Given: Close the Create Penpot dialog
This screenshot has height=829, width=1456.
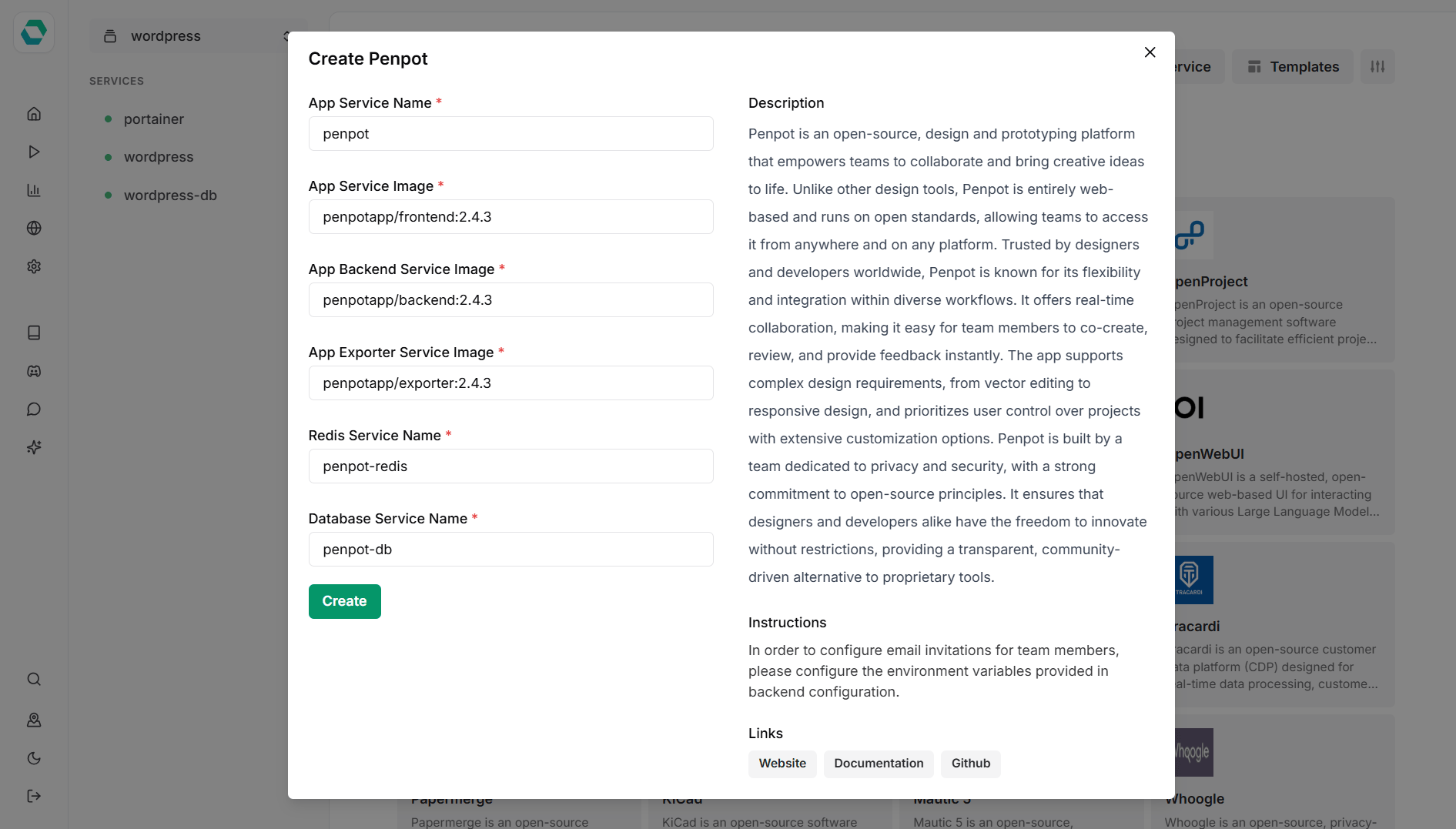Looking at the screenshot, I should (1150, 52).
